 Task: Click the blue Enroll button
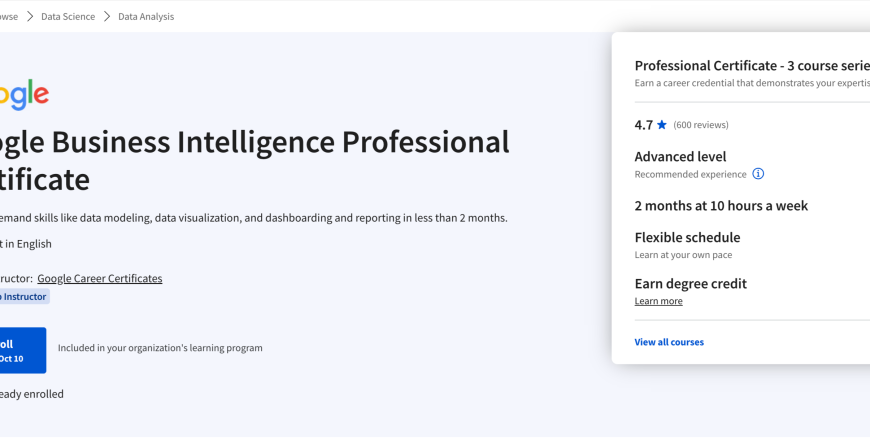click(23, 350)
